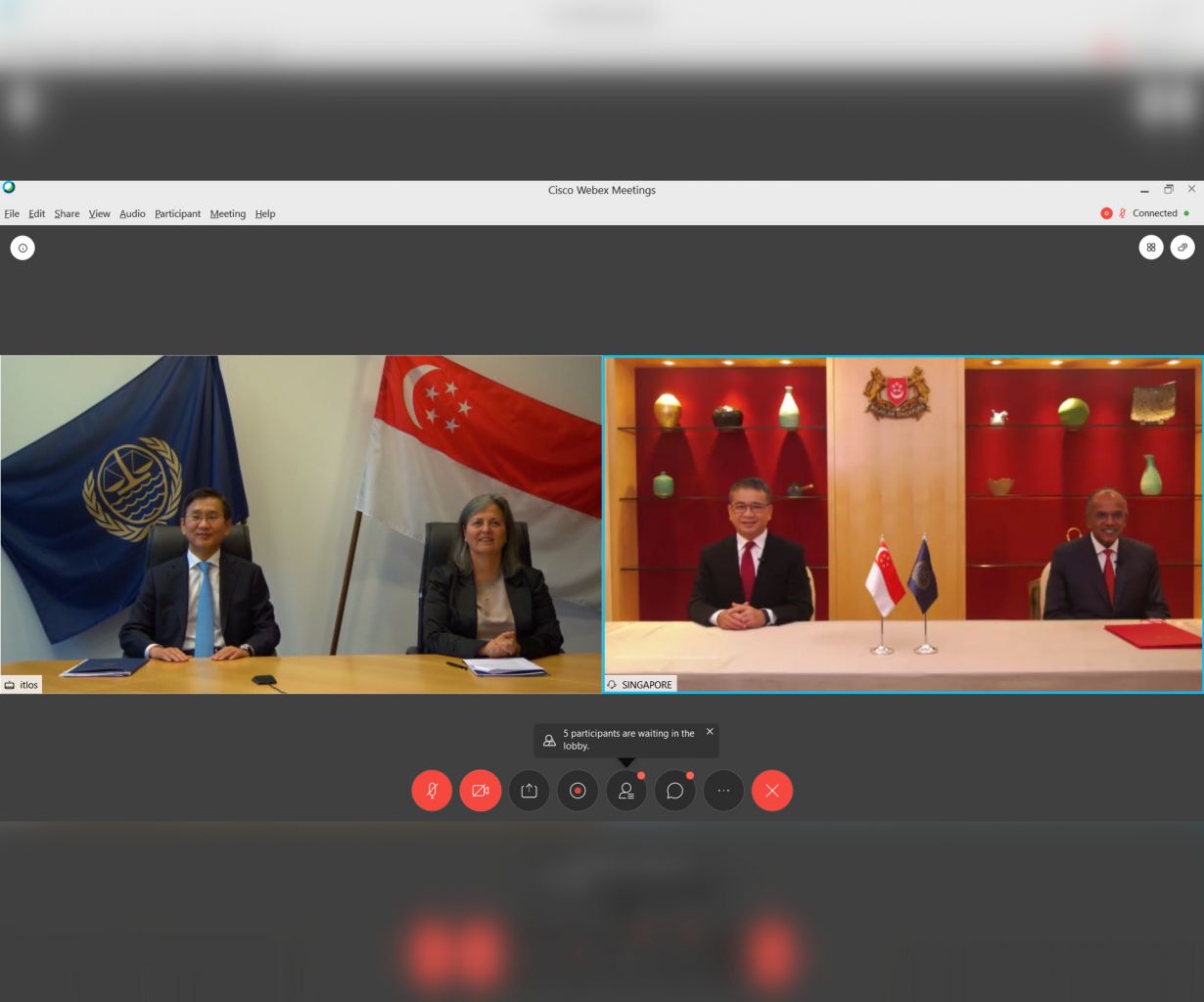Click the lobby participants waiting message
Image resolution: width=1204 pixels, height=1002 pixels.
click(627, 740)
